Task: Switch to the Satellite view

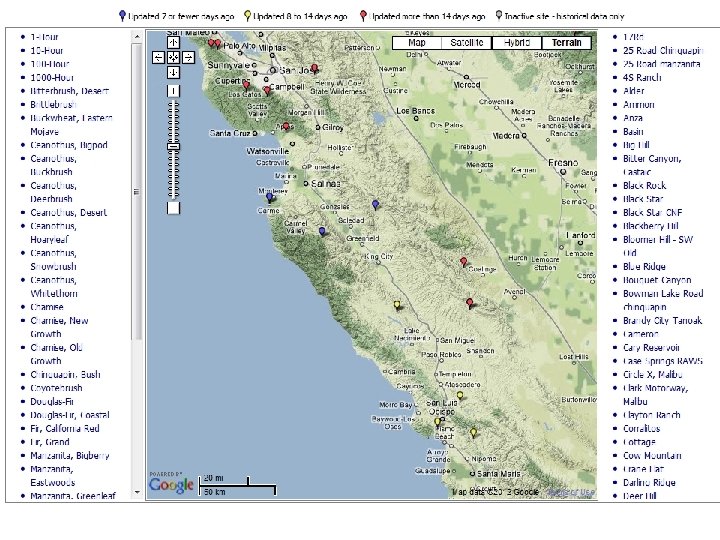Action: 467,43
